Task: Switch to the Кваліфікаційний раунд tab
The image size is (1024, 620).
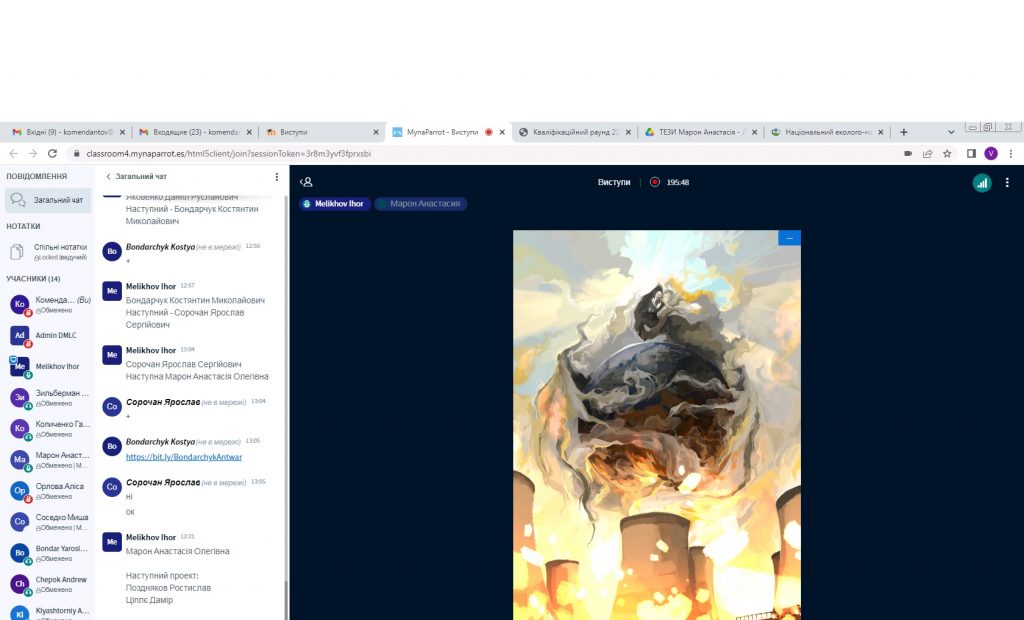Action: 576,132
